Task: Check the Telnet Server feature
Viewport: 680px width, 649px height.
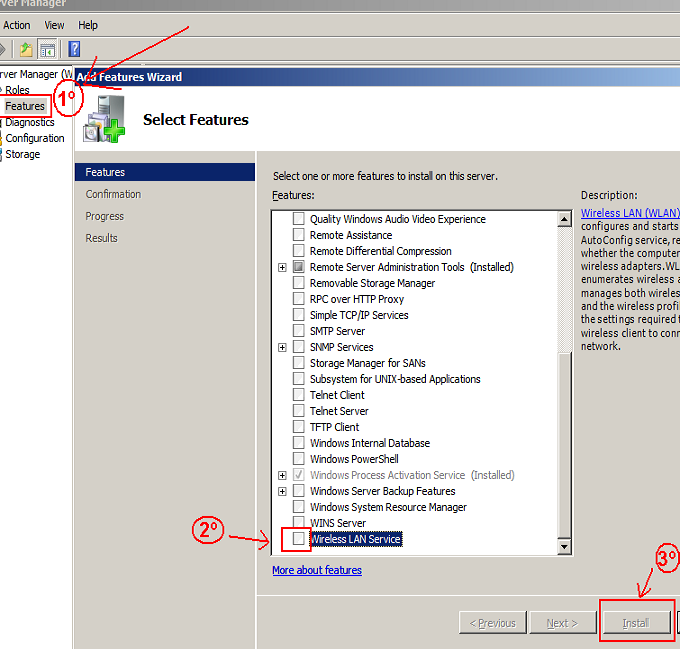Action: [x=298, y=411]
